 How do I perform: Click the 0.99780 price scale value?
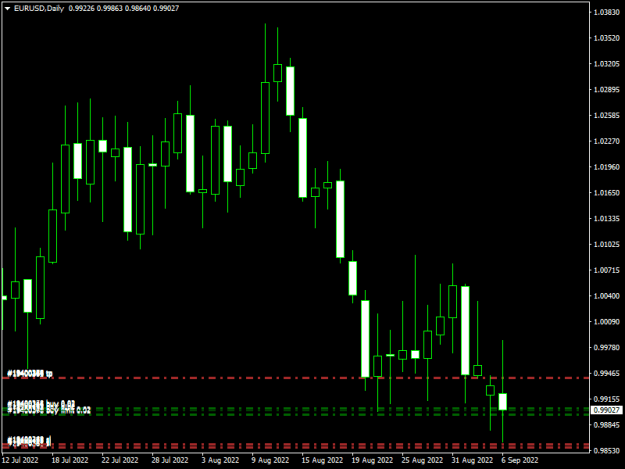[x=607, y=347]
